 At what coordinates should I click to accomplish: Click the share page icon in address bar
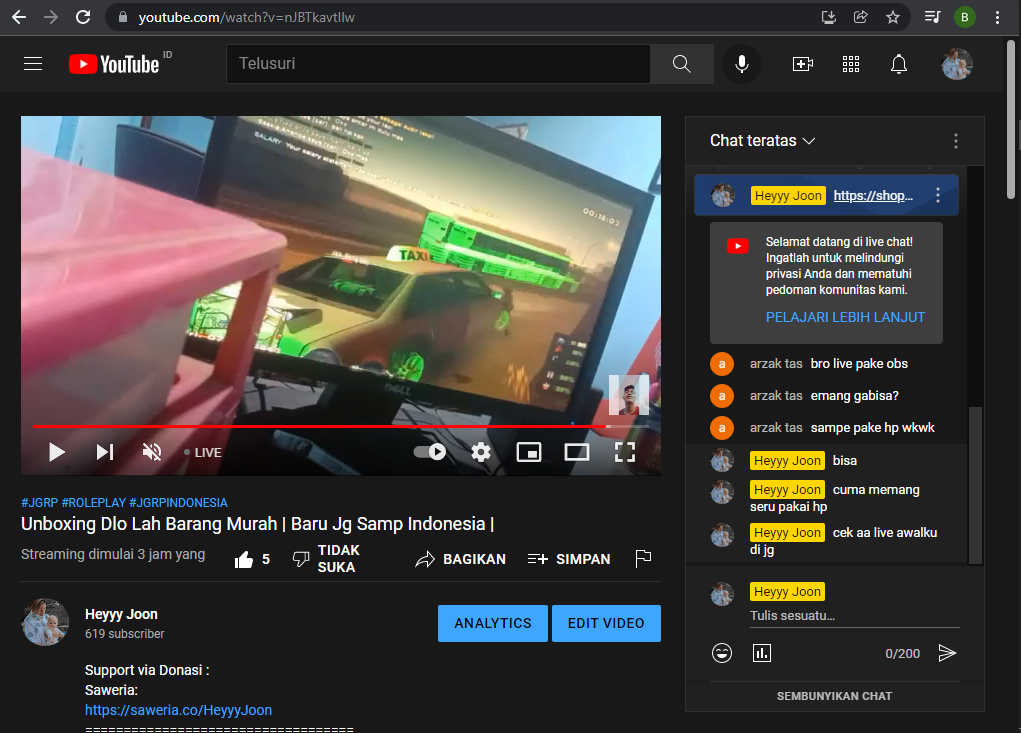(860, 17)
